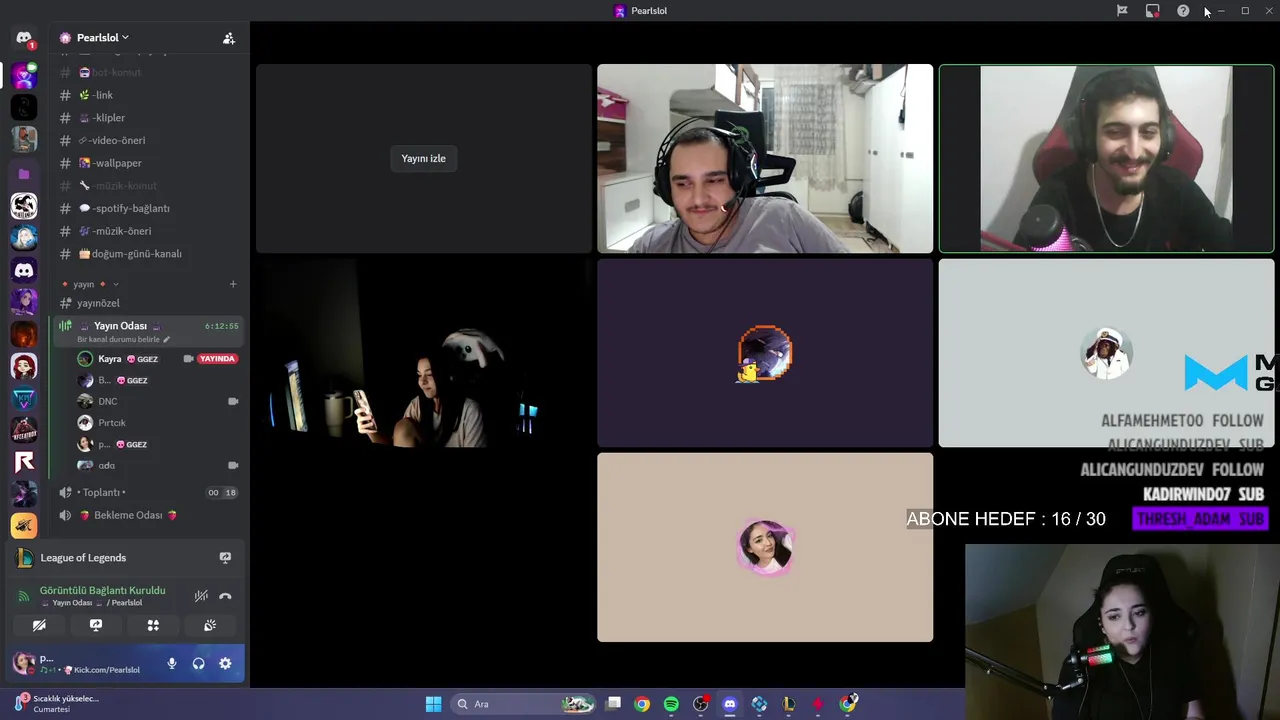Open the yayınözel channel
1280x720 pixels.
coord(147,303)
